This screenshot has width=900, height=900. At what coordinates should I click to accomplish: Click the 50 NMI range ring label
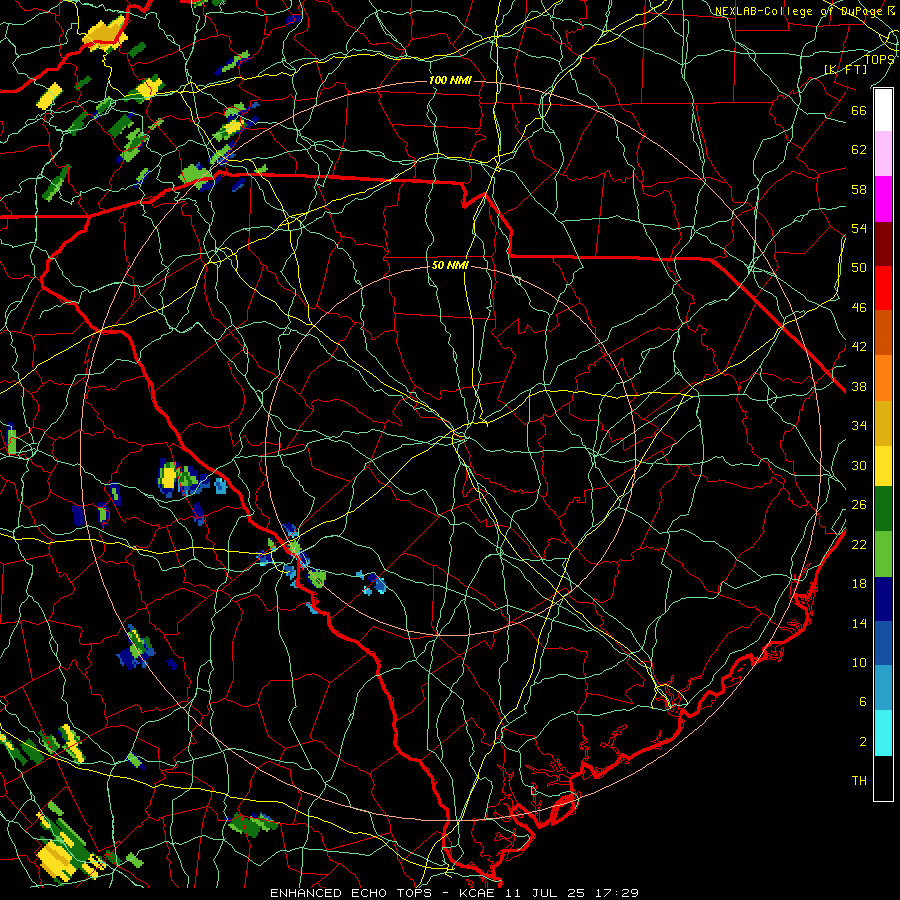450,265
